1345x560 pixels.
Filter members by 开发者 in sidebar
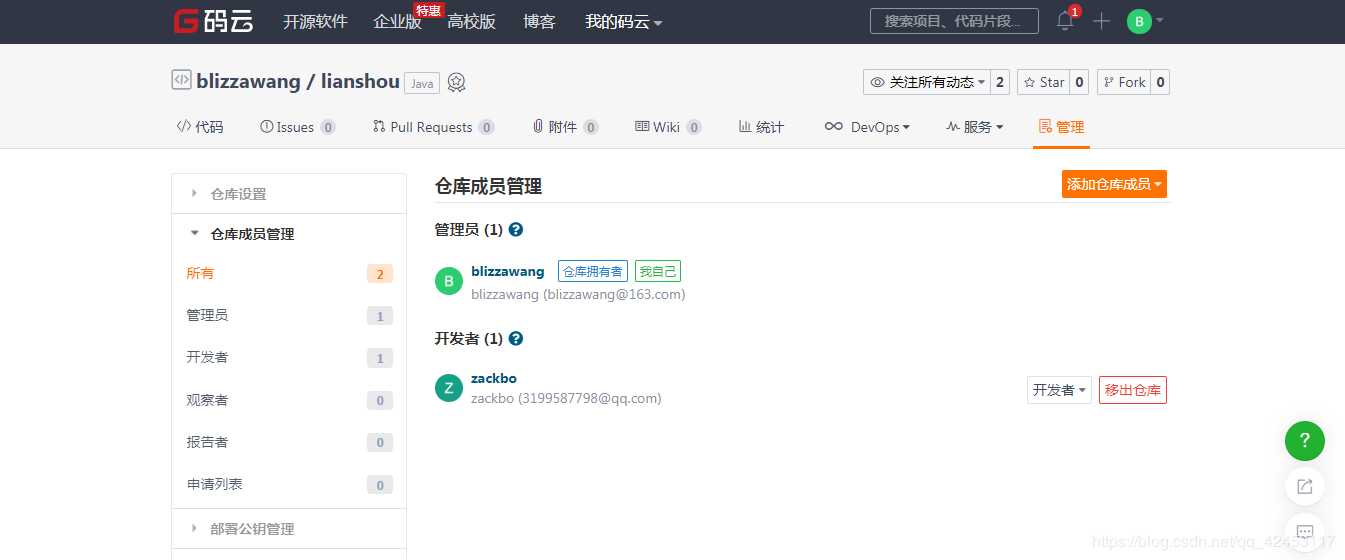click(x=289, y=357)
